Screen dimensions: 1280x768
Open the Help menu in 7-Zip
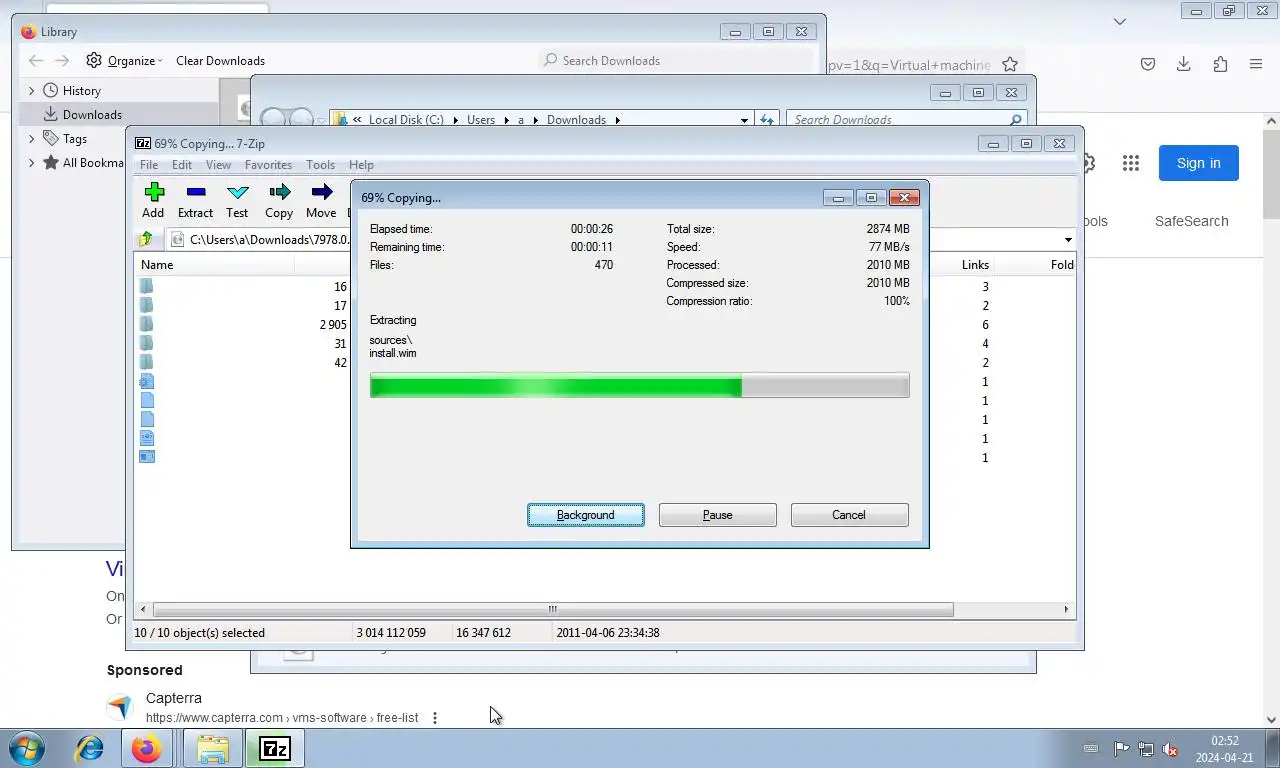(361, 165)
